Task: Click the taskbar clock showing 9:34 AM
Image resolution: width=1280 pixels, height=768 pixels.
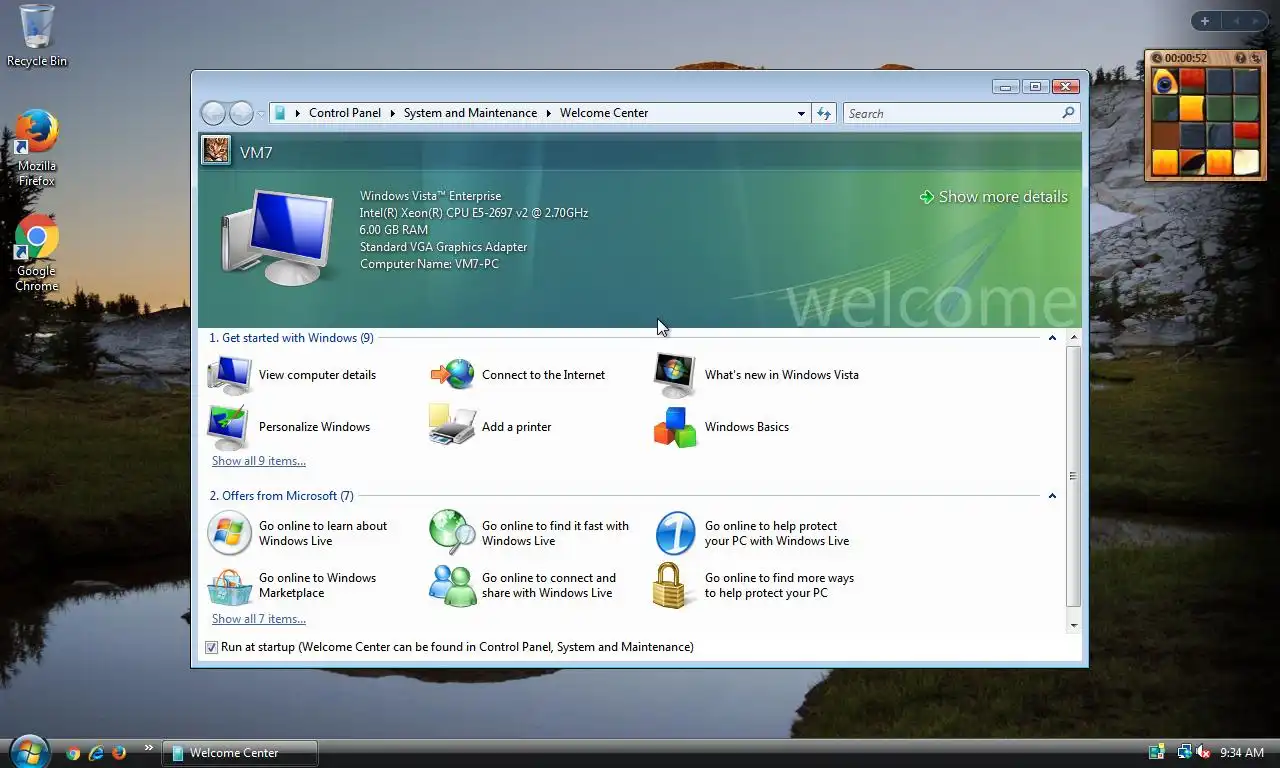Action: click(x=1243, y=753)
